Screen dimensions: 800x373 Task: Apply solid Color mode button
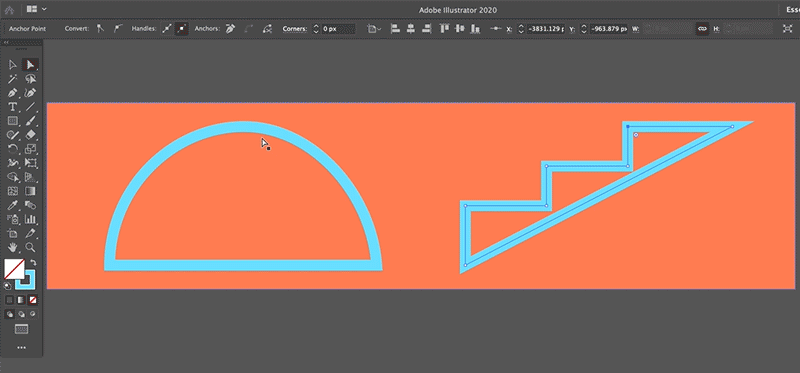(10, 300)
